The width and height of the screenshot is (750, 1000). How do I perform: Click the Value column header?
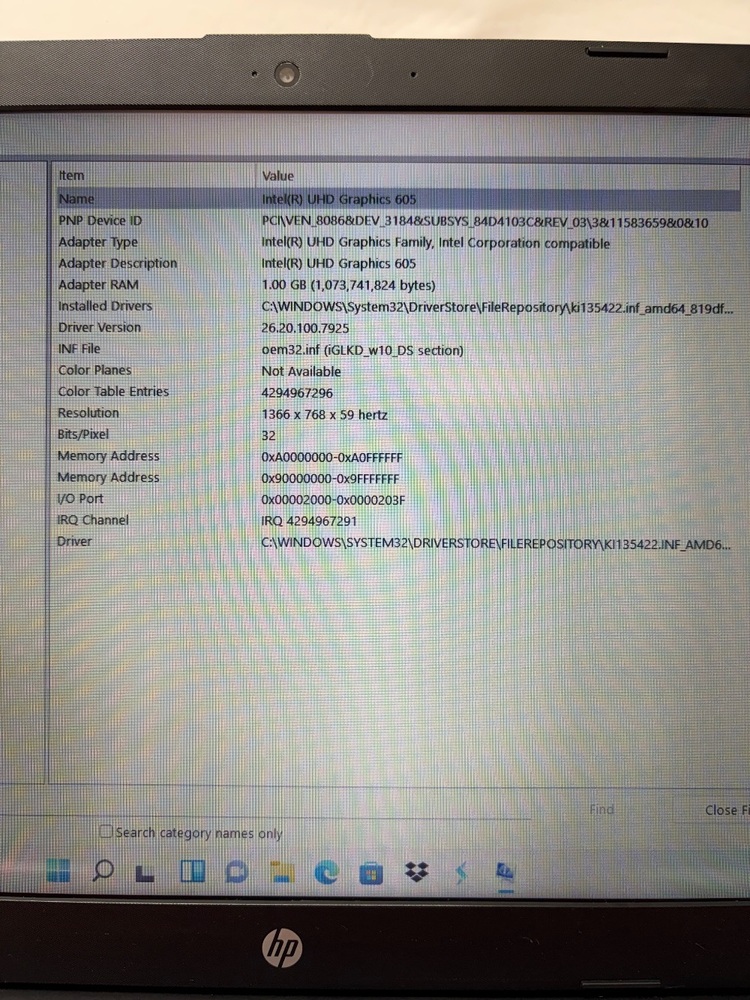click(x=278, y=175)
